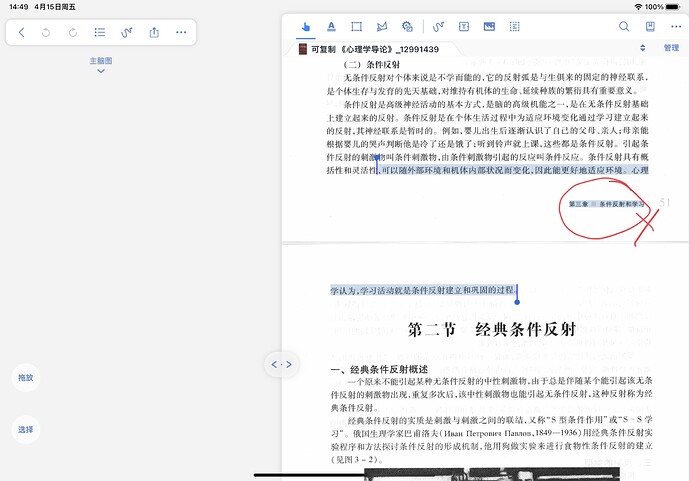Select the document handwriting squiggle tool
Screen dimensions: 689x481
pyautogui.click(x=438, y=27)
